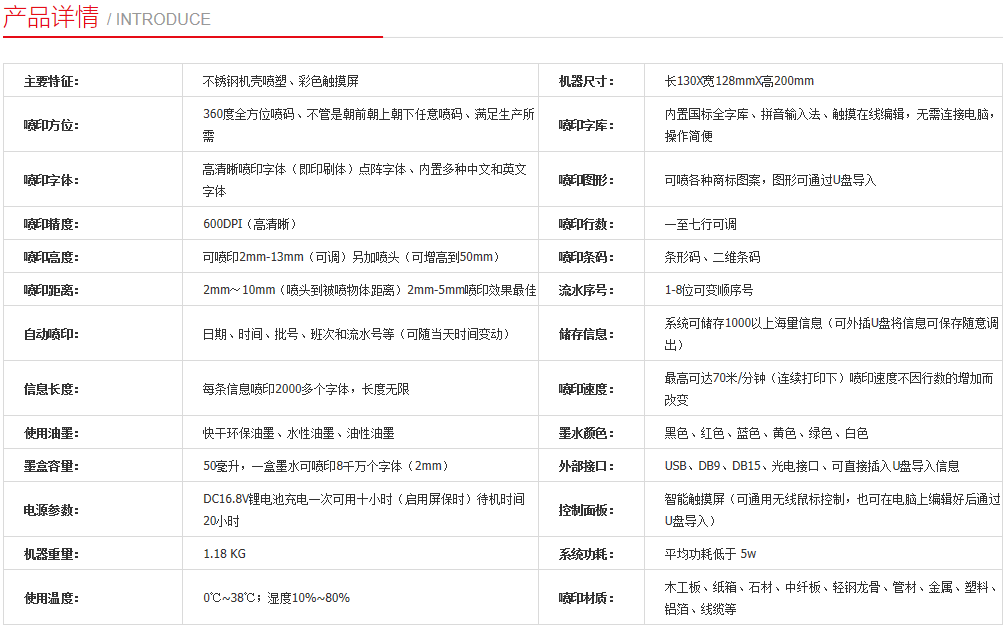This screenshot has height=627, width=1004.
Task: Select the 长130X宽128mmX高200mm value
Action: click(x=739, y=81)
